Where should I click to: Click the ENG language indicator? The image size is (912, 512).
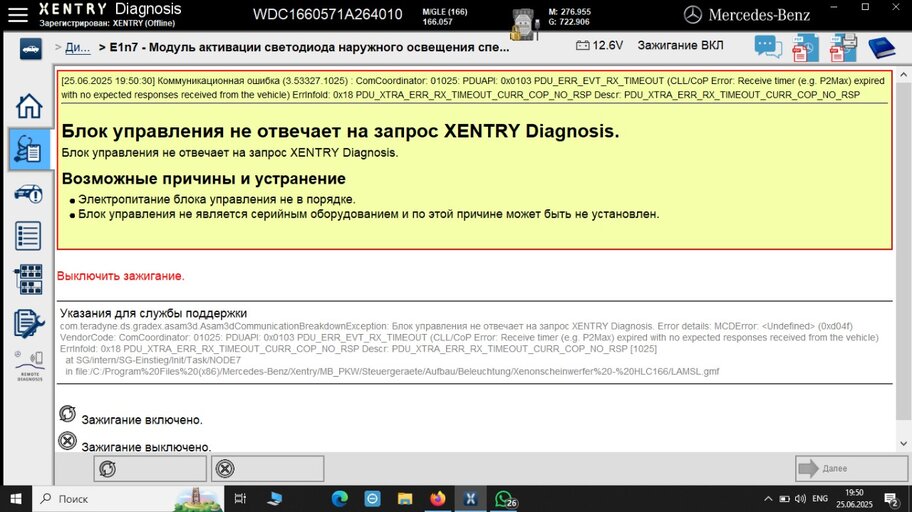click(x=820, y=499)
